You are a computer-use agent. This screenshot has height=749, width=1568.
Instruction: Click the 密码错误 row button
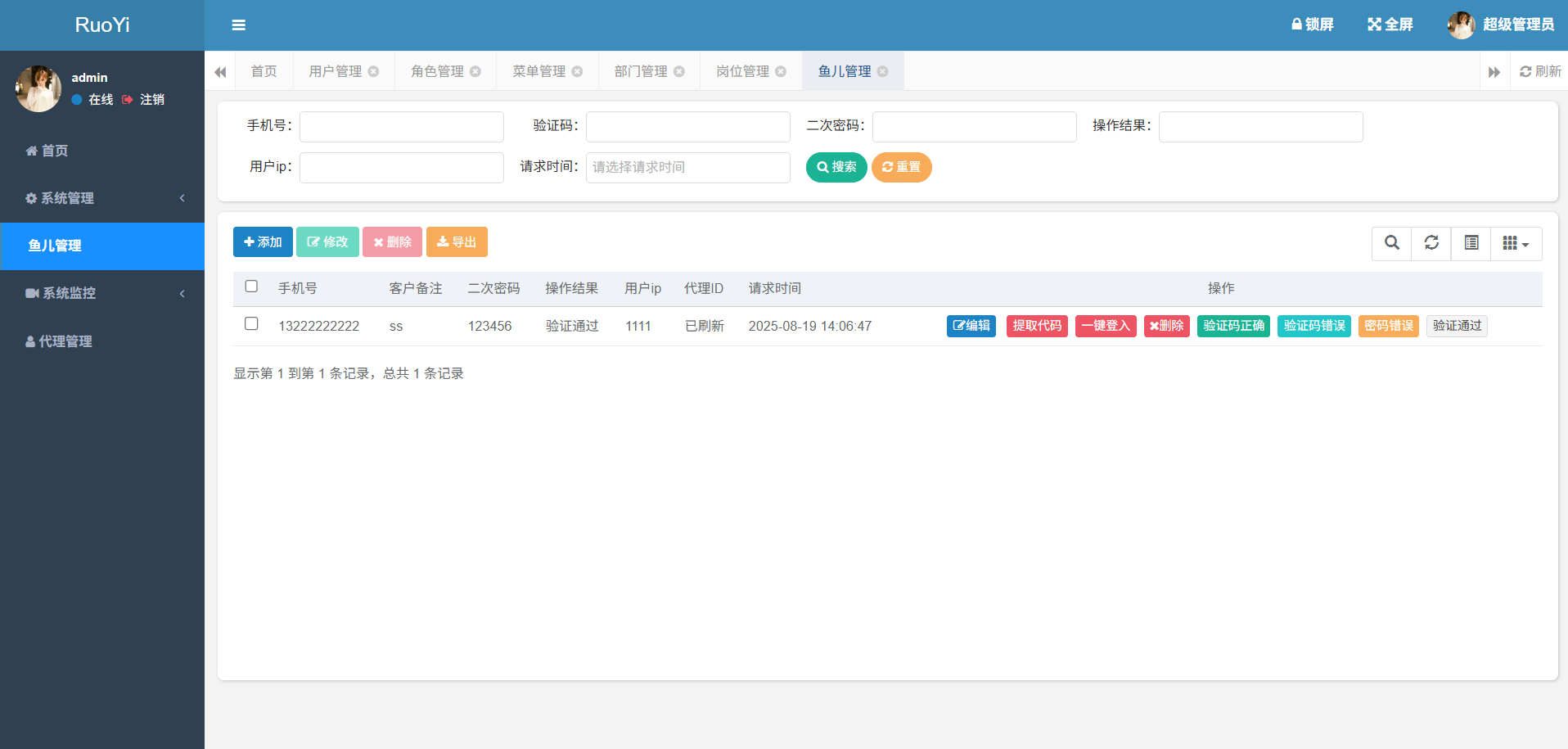1389,326
